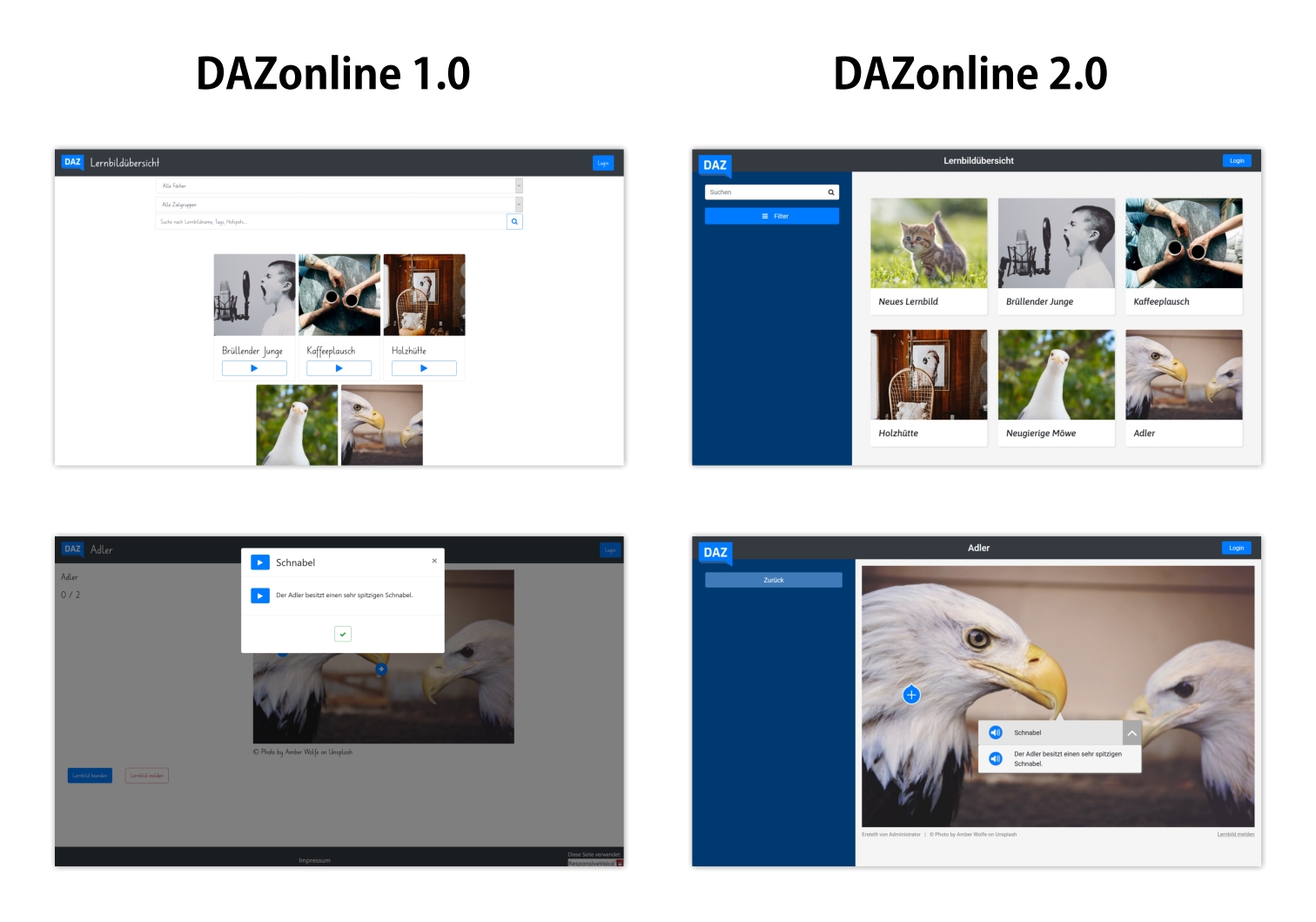
Task: Click 'Erstellt von Administrator' under the 2.0 image
Action: coord(891,834)
